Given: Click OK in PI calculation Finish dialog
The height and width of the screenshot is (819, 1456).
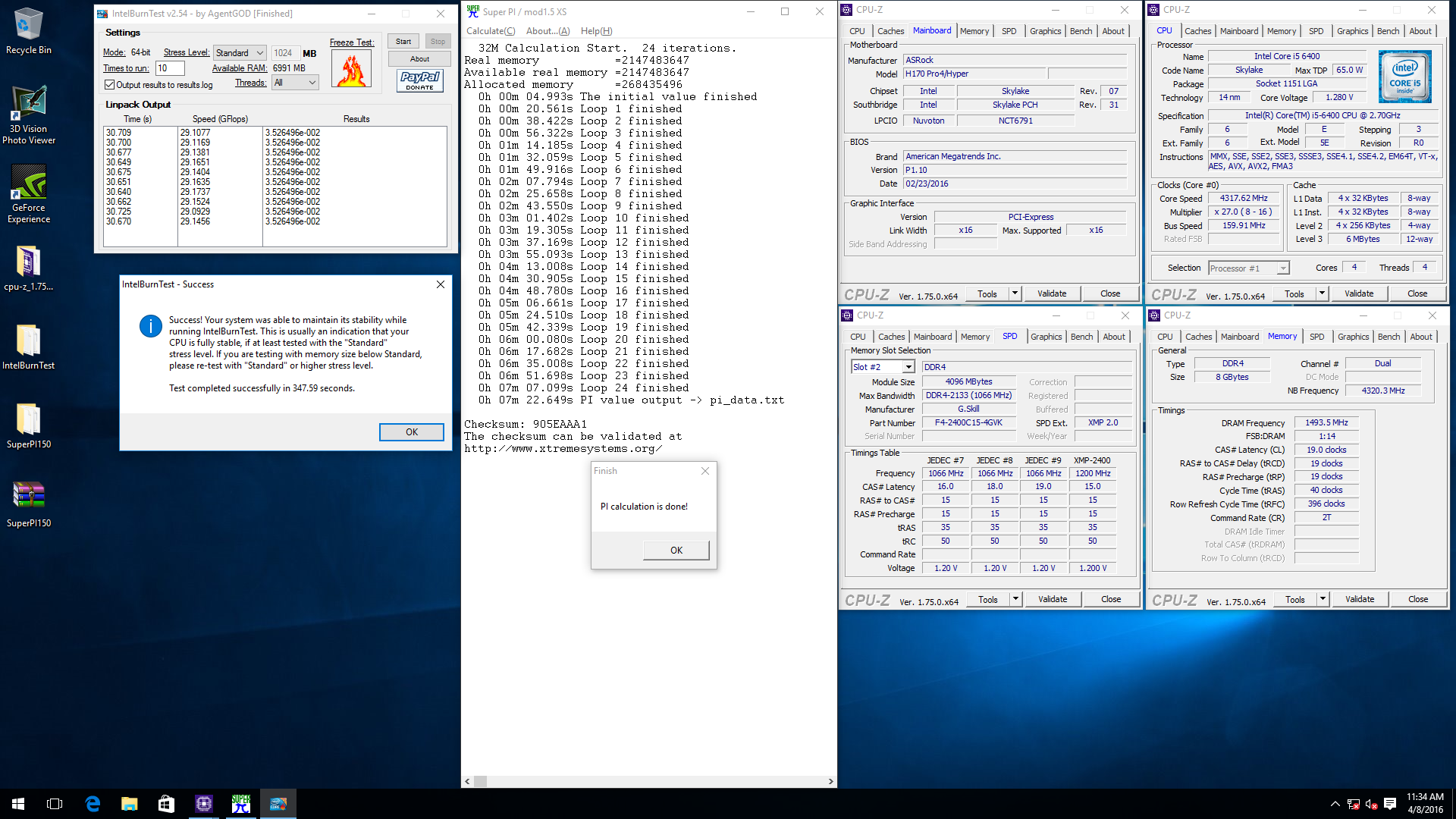Looking at the screenshot, I should (x=676, y=551).
